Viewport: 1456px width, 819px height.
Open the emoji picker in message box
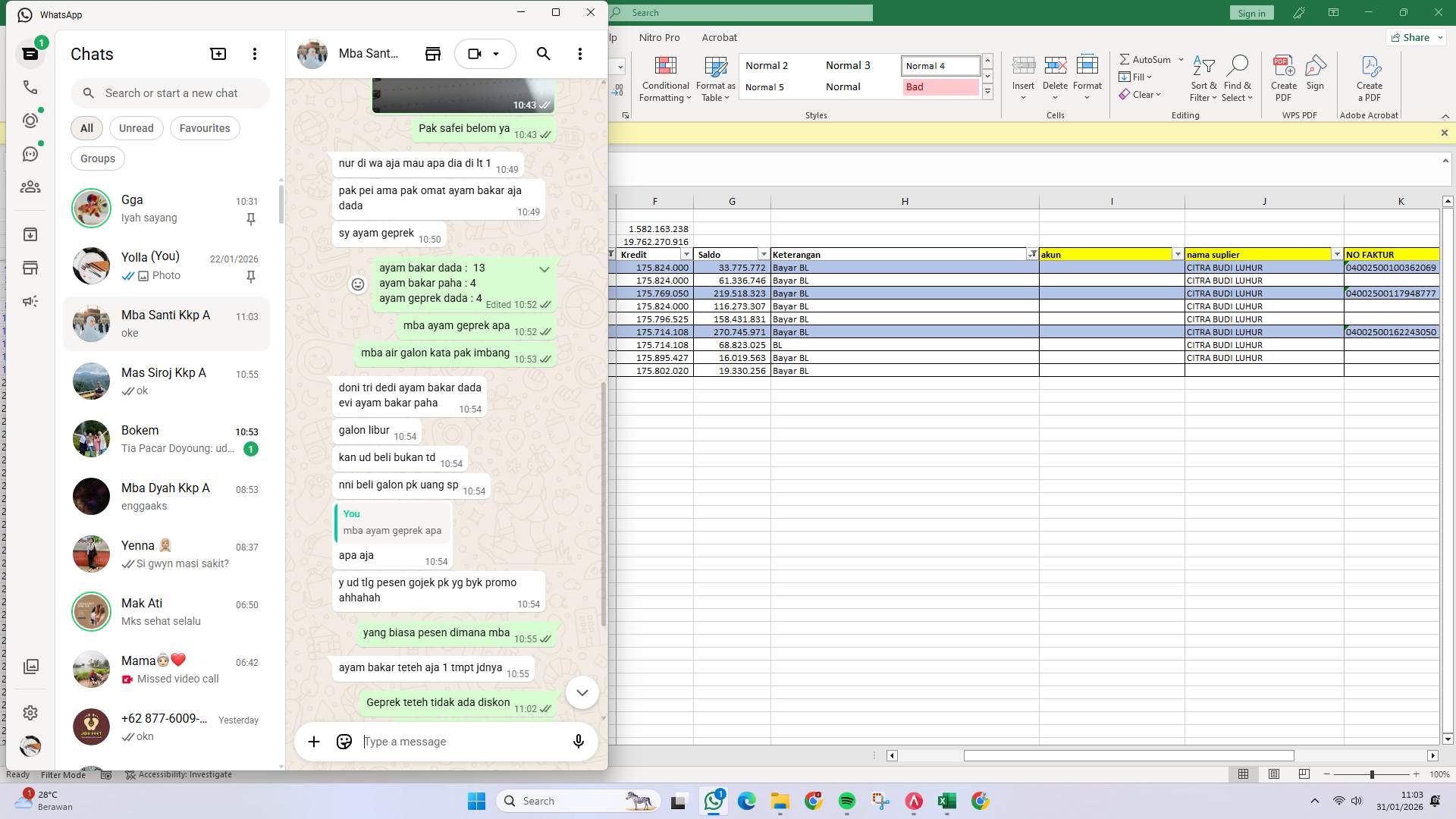pos(344,742)
